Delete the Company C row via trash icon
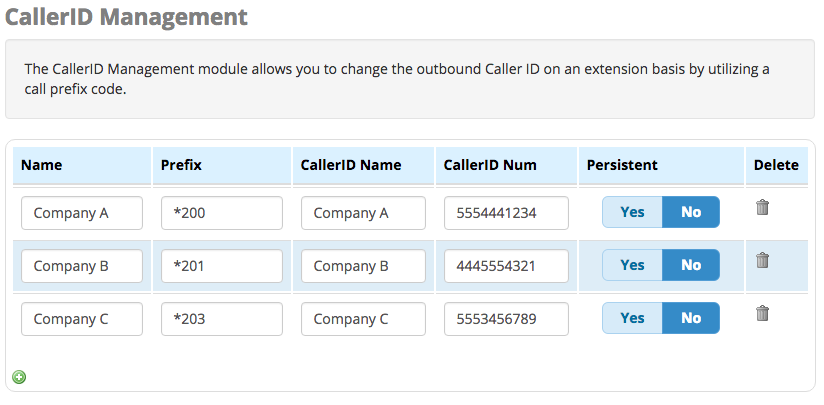The height and width of the screenshot is (405, 824). [x=763, y=313]
